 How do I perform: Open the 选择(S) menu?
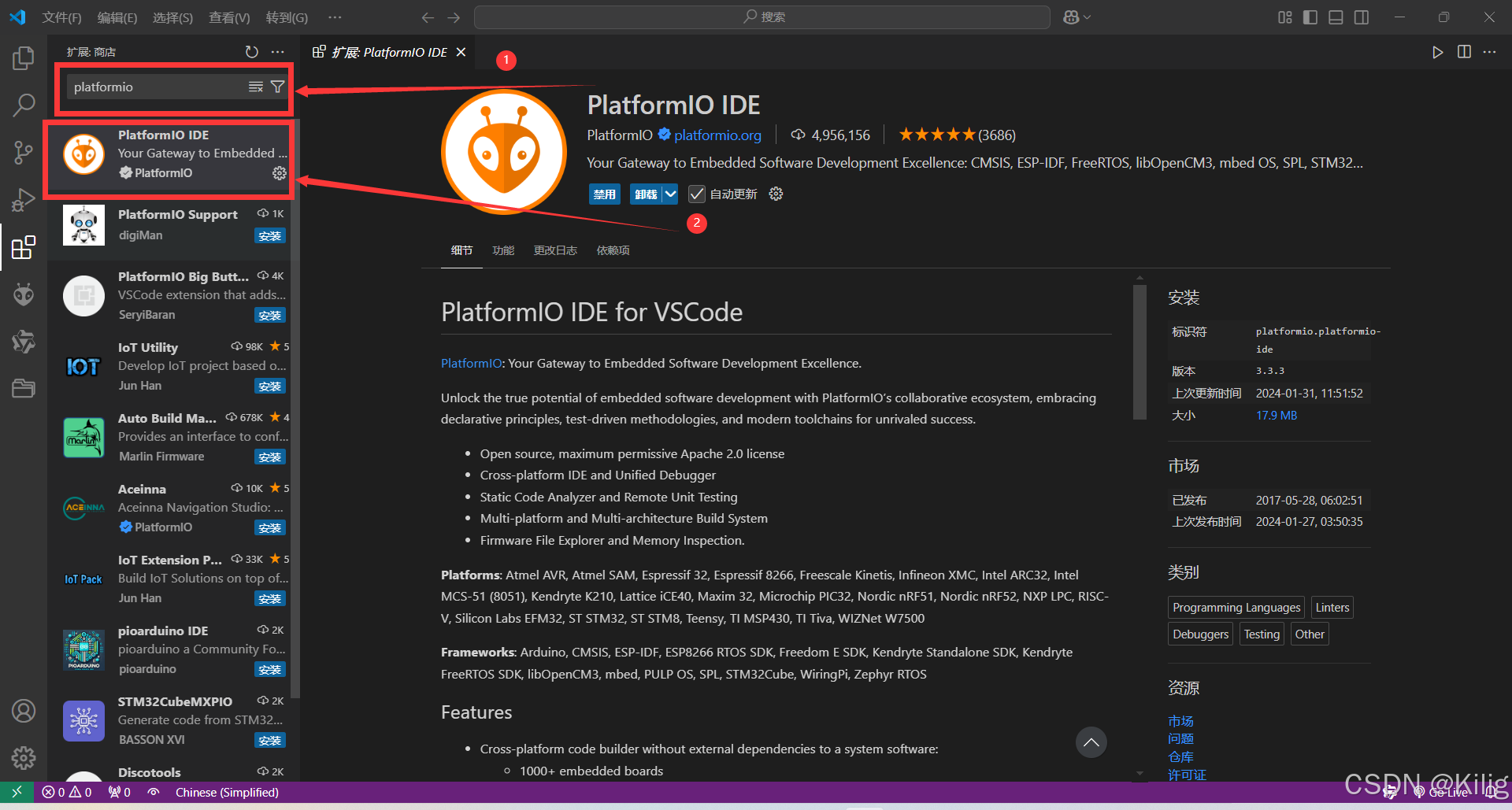[172, 17]
